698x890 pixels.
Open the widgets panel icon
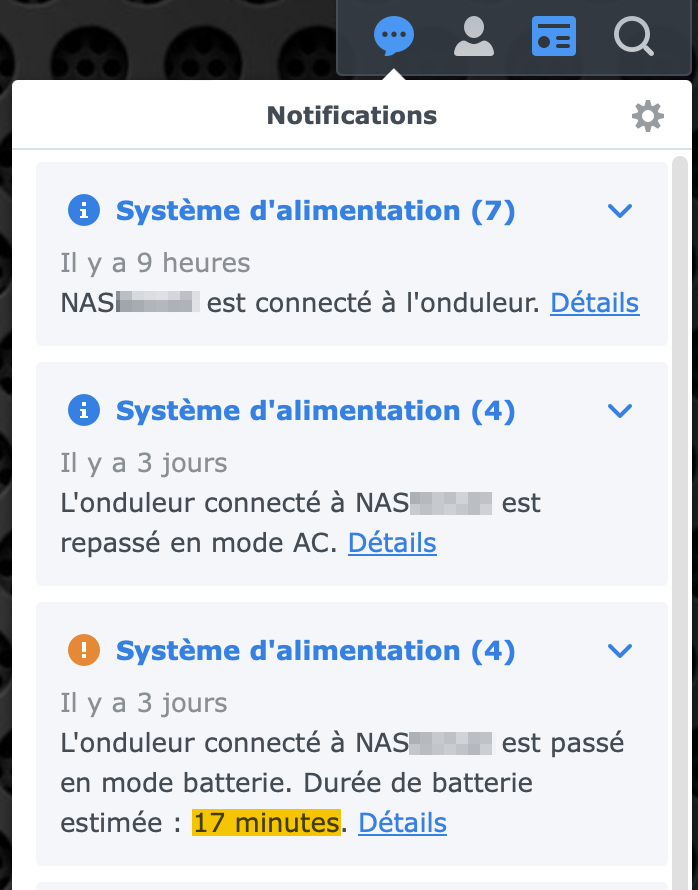553,37
